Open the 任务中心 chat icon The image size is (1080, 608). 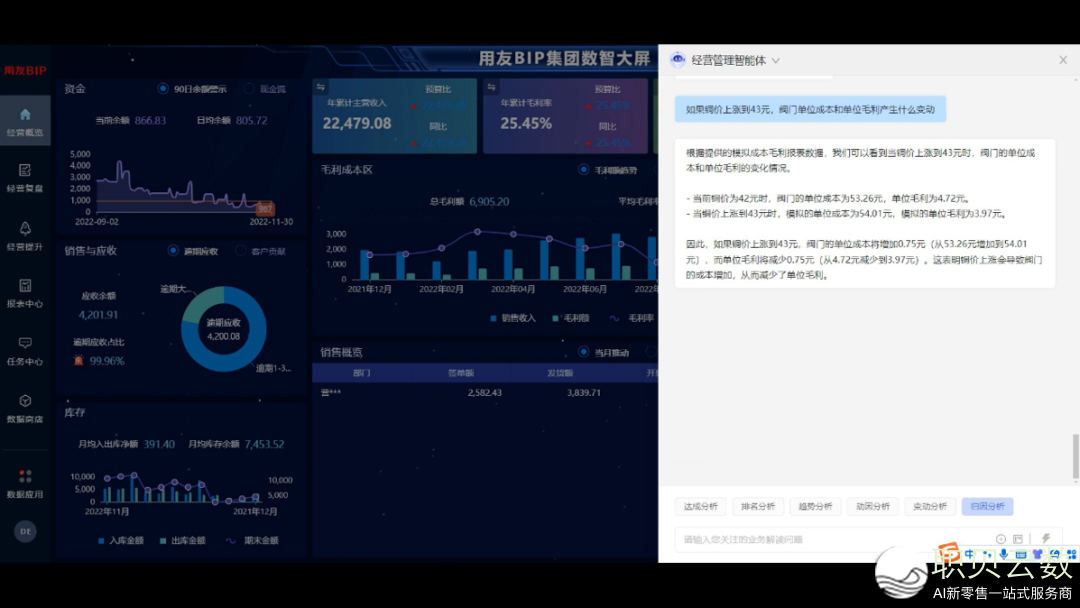coord(25,343)
